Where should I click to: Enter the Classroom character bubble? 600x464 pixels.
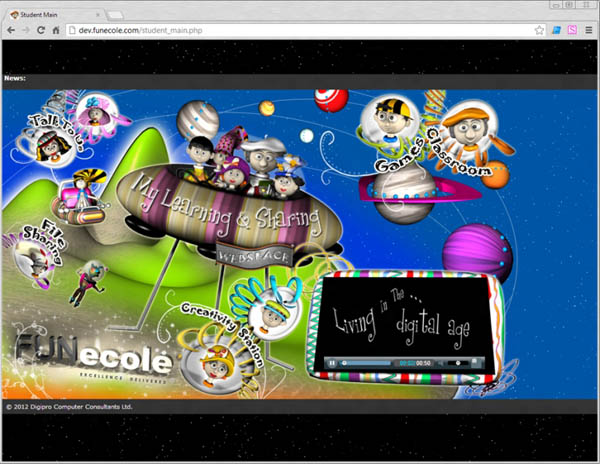(462, 130)
